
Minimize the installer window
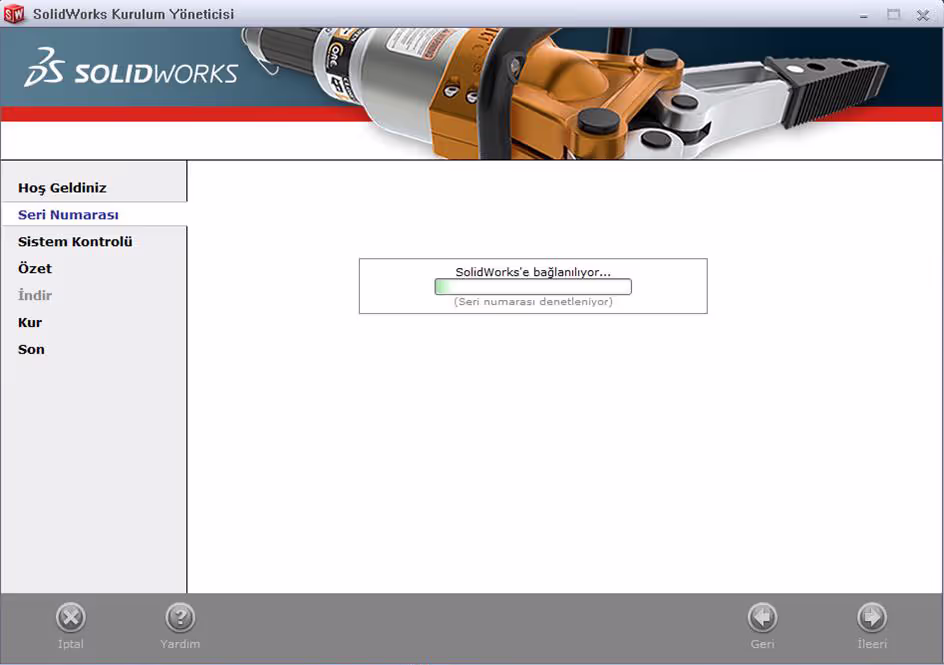click(x=864, y=15)
